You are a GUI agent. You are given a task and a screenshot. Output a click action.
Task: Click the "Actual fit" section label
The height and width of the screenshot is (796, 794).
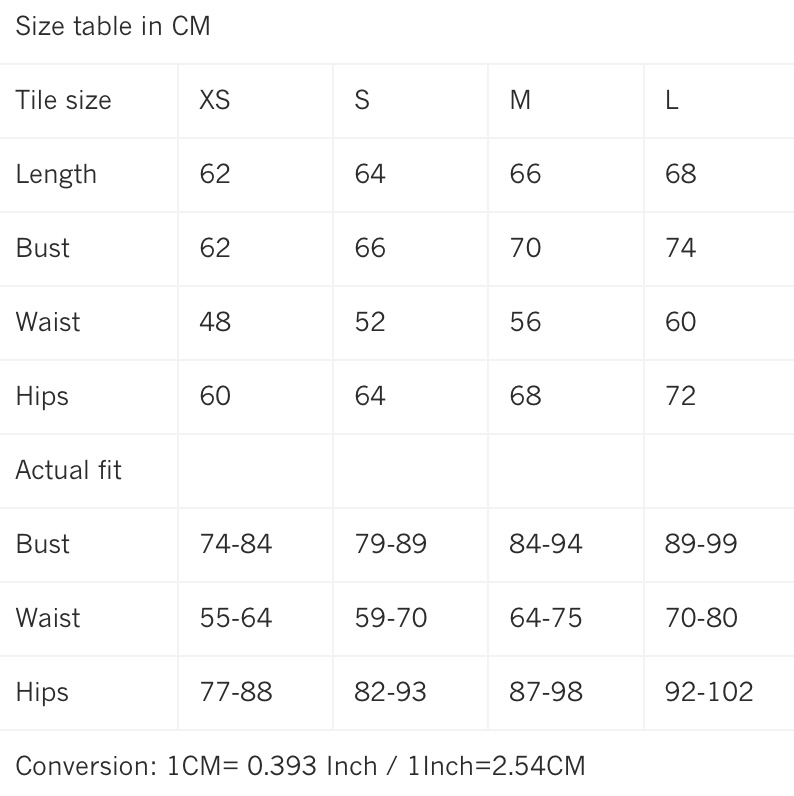pyautogui.click(x=68, y=470)
